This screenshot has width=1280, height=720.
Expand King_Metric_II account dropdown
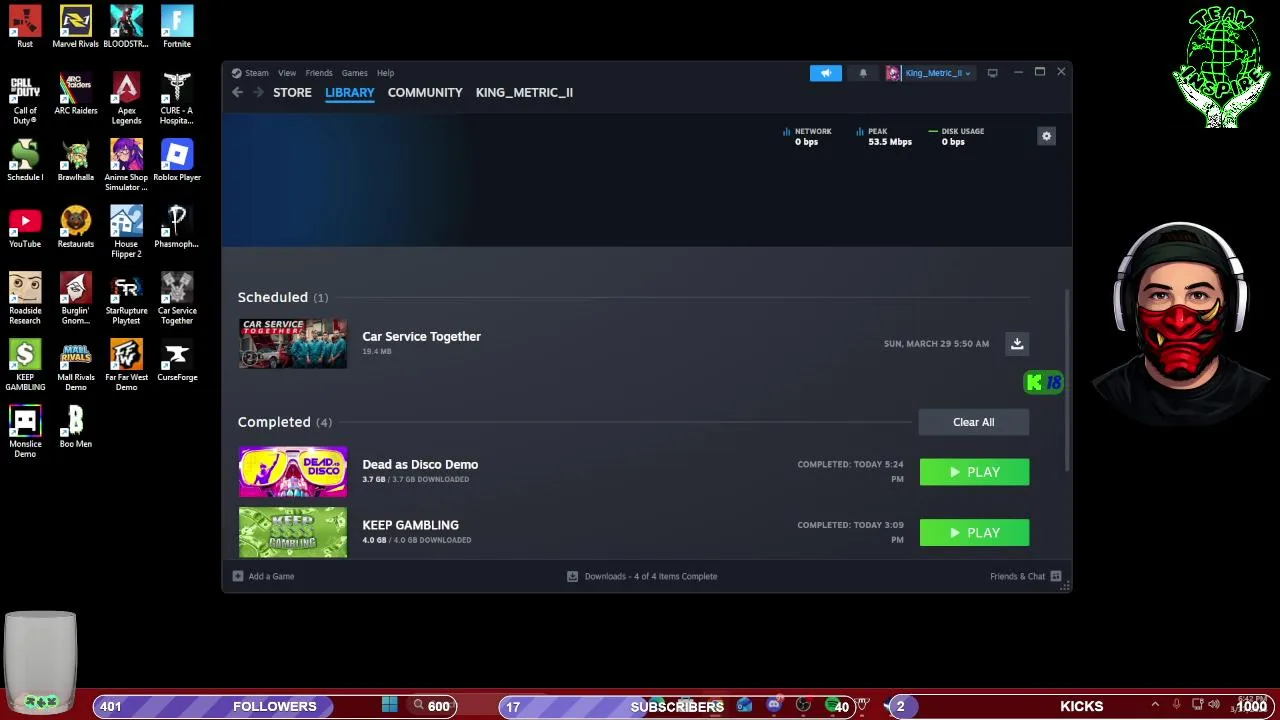coord(929,73)
